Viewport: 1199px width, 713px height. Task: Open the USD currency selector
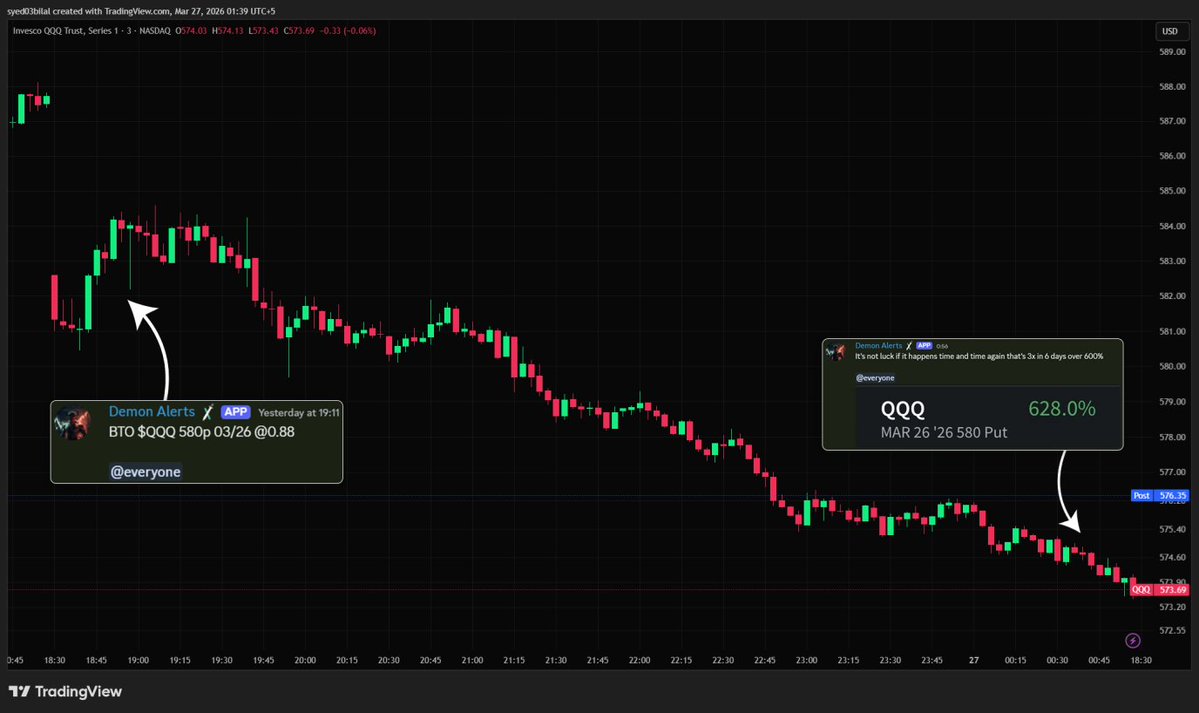(x=1170, y=31)
